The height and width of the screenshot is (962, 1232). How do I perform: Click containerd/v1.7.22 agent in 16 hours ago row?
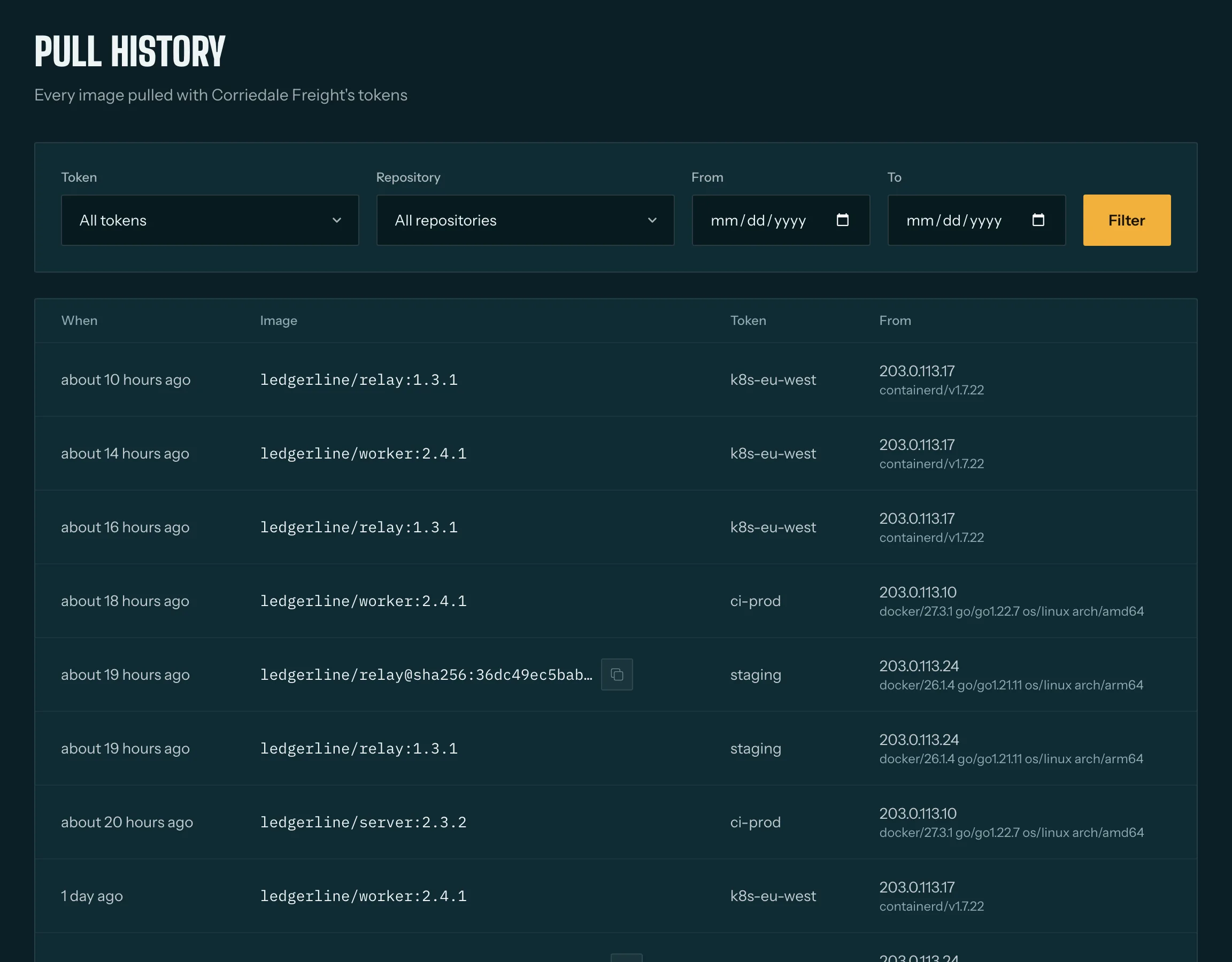(931, 538)
